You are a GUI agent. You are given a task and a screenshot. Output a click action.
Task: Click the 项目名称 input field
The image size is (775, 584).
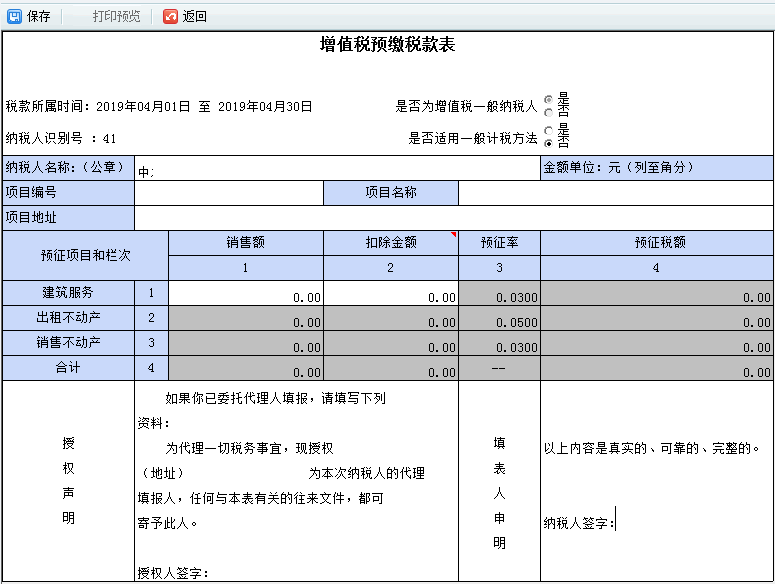click(x=615, y=193)
